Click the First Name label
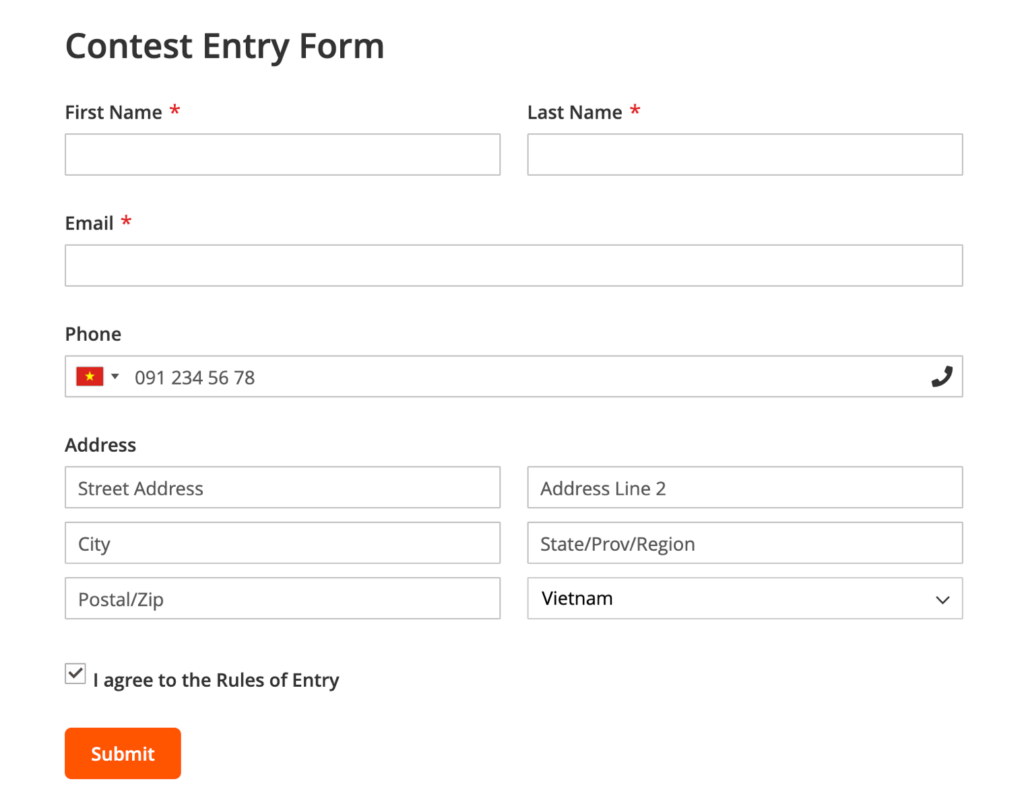This screenshot has width=1024, height=808. click(114, 112)
